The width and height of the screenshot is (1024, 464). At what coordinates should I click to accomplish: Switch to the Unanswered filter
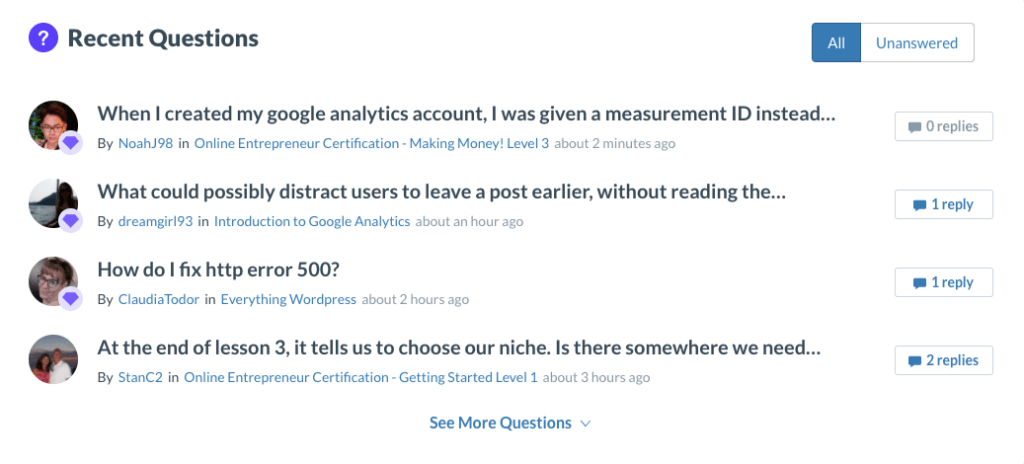pyautogui.click(x=916, y=43)
